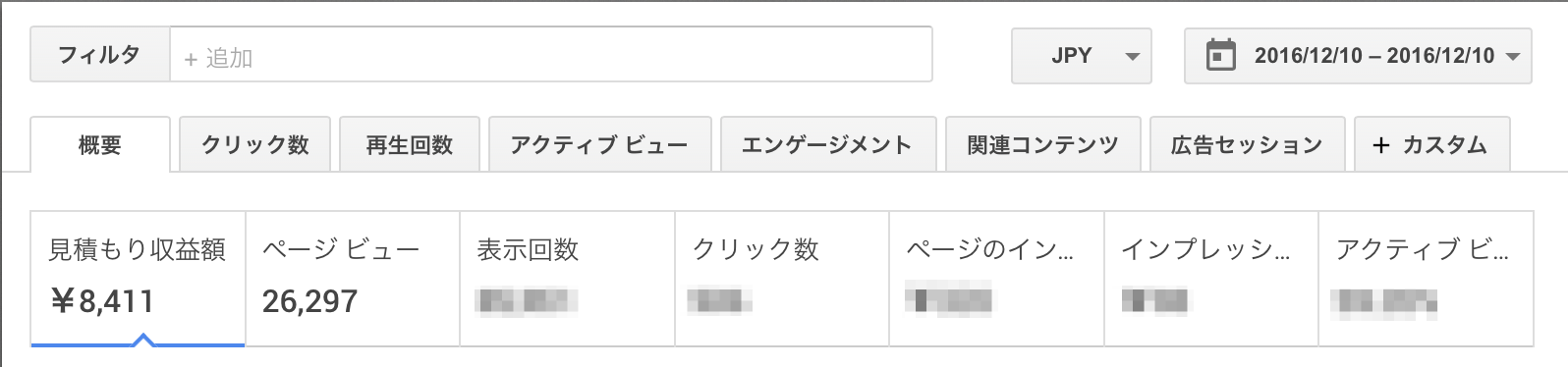Select the ページ ビュー 26,297 metric card

353,279
